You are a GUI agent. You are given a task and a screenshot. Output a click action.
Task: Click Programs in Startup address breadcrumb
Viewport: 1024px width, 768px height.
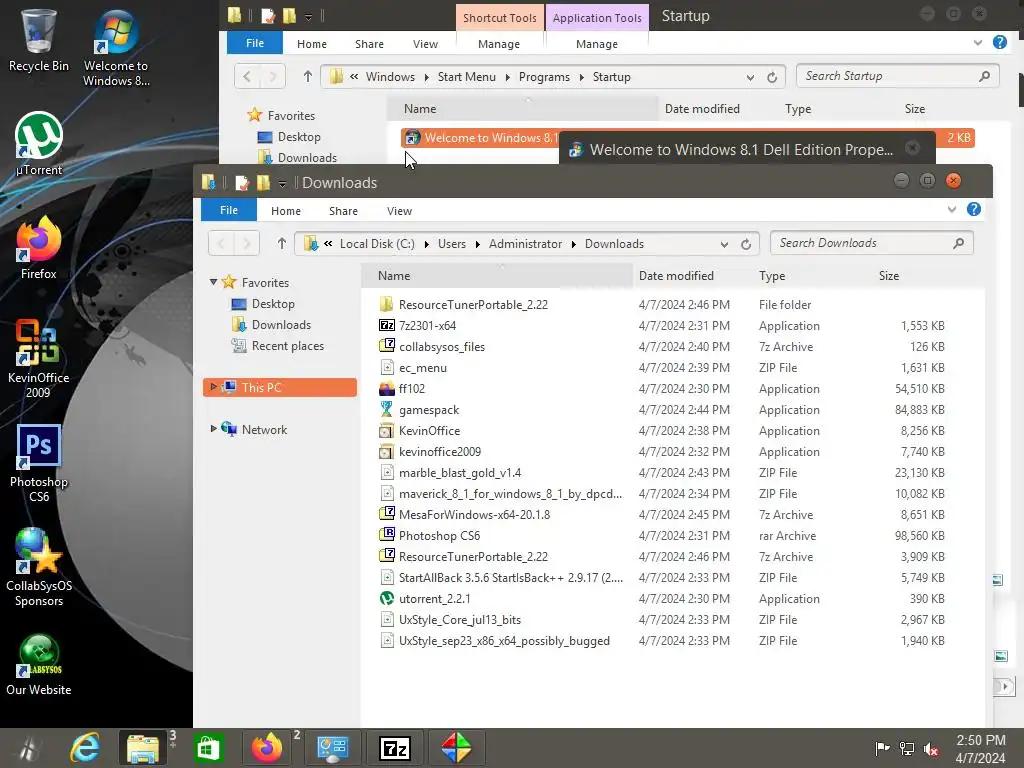544,77
